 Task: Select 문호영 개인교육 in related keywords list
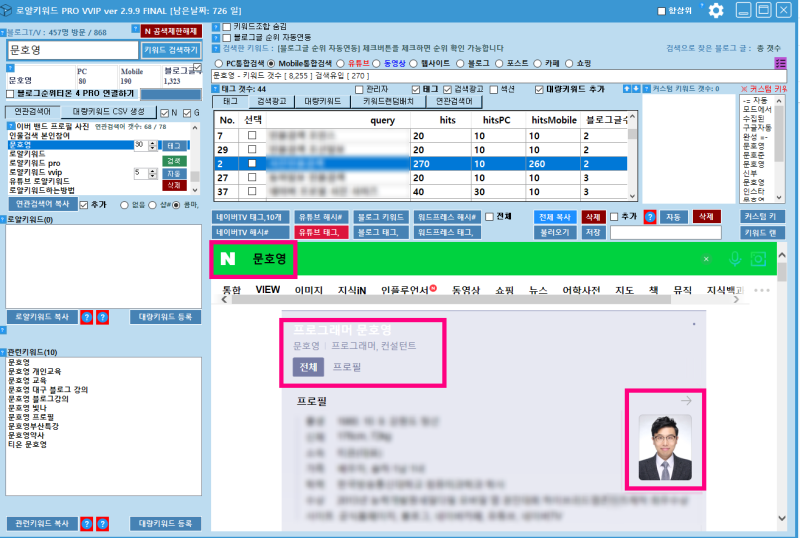point(35,371)
